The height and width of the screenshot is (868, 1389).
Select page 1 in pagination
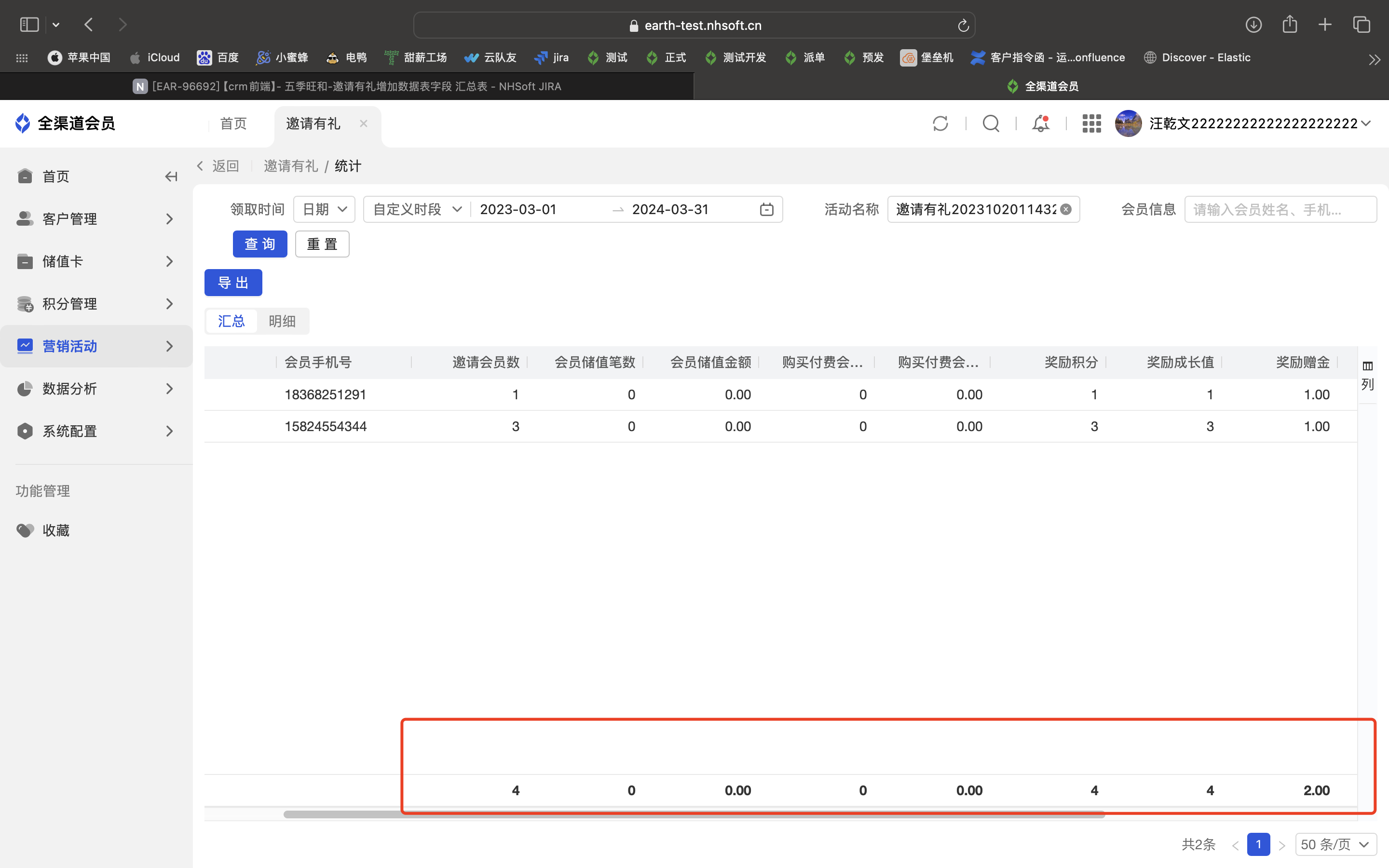(x=1258, y=844)
